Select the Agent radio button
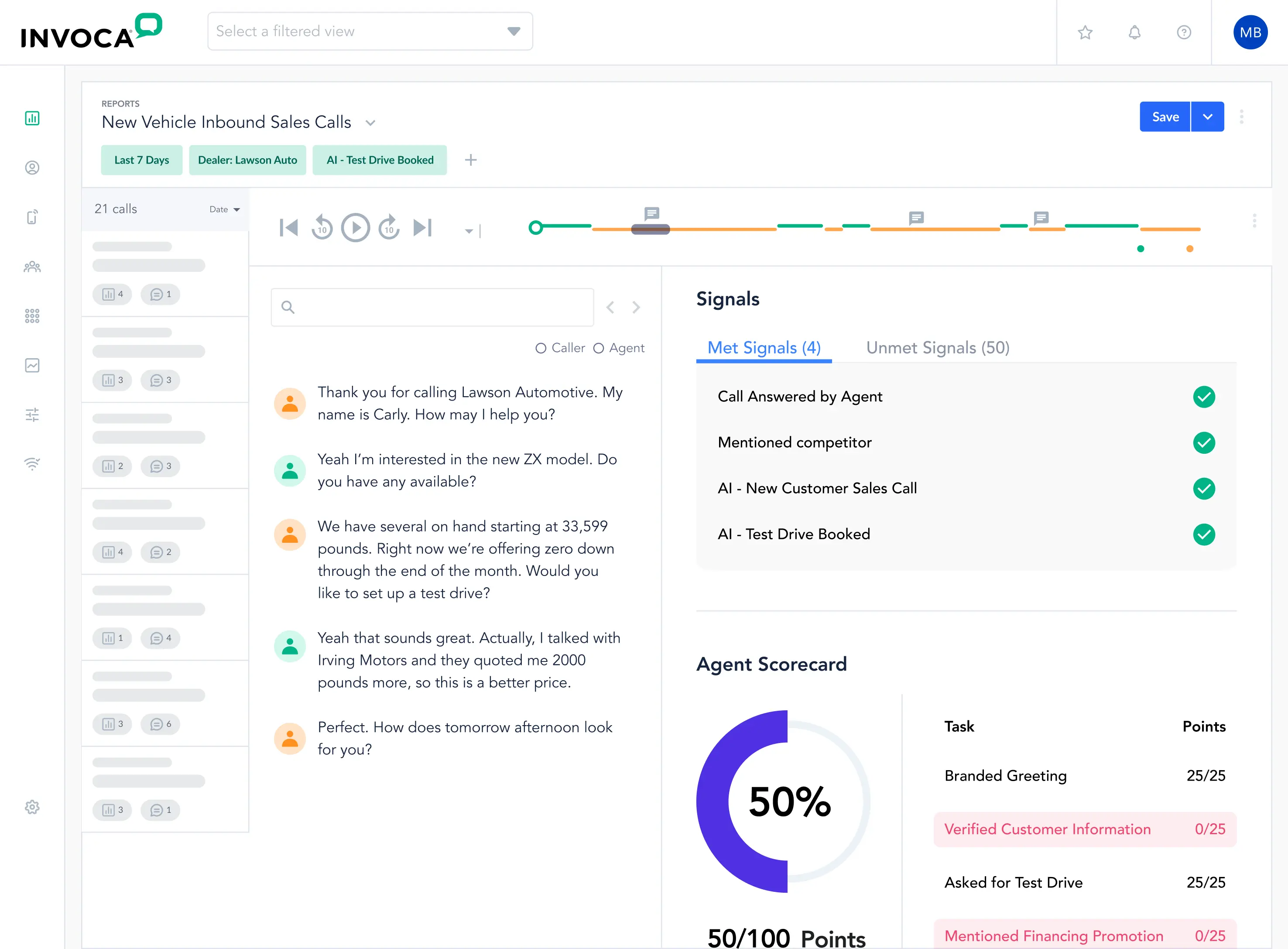 599,348
